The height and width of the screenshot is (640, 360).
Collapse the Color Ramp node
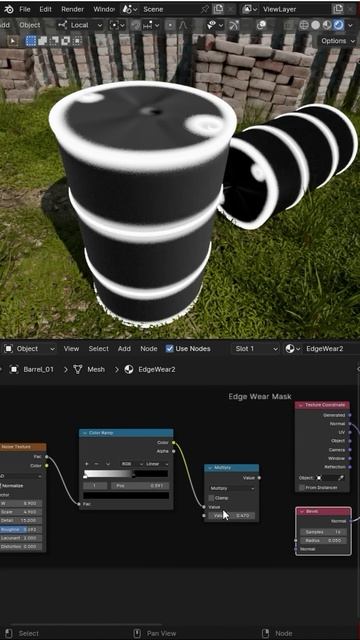(84, 433)
